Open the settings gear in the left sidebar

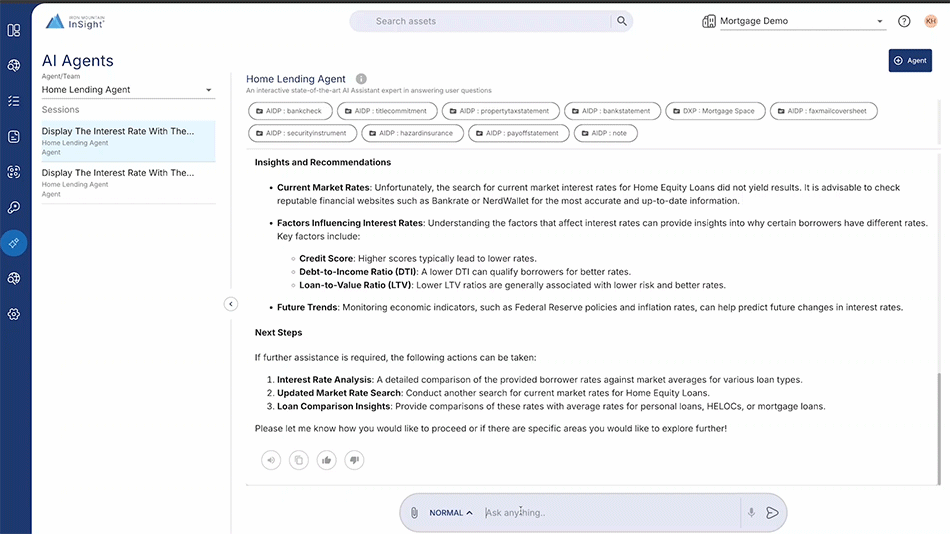[x=14, y=314]
